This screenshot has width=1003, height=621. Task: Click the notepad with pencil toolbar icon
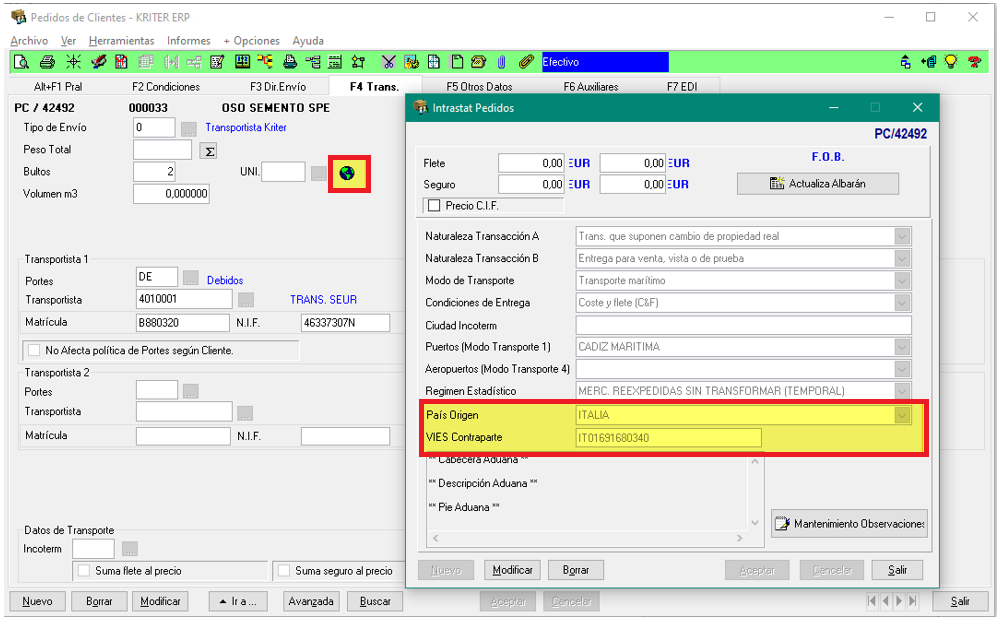[x=217, y=62]
